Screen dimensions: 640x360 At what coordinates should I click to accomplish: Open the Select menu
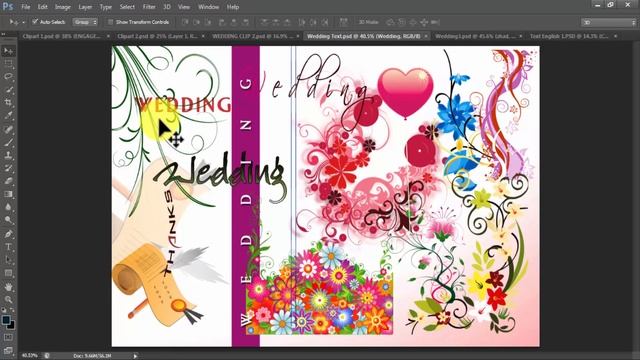[x=127, y=7]
